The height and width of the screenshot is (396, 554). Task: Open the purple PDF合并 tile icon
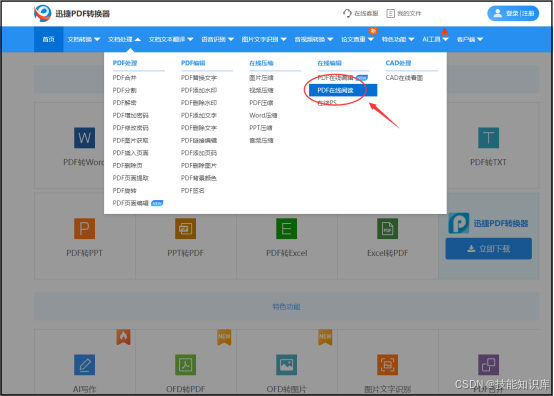coord(488,365)
